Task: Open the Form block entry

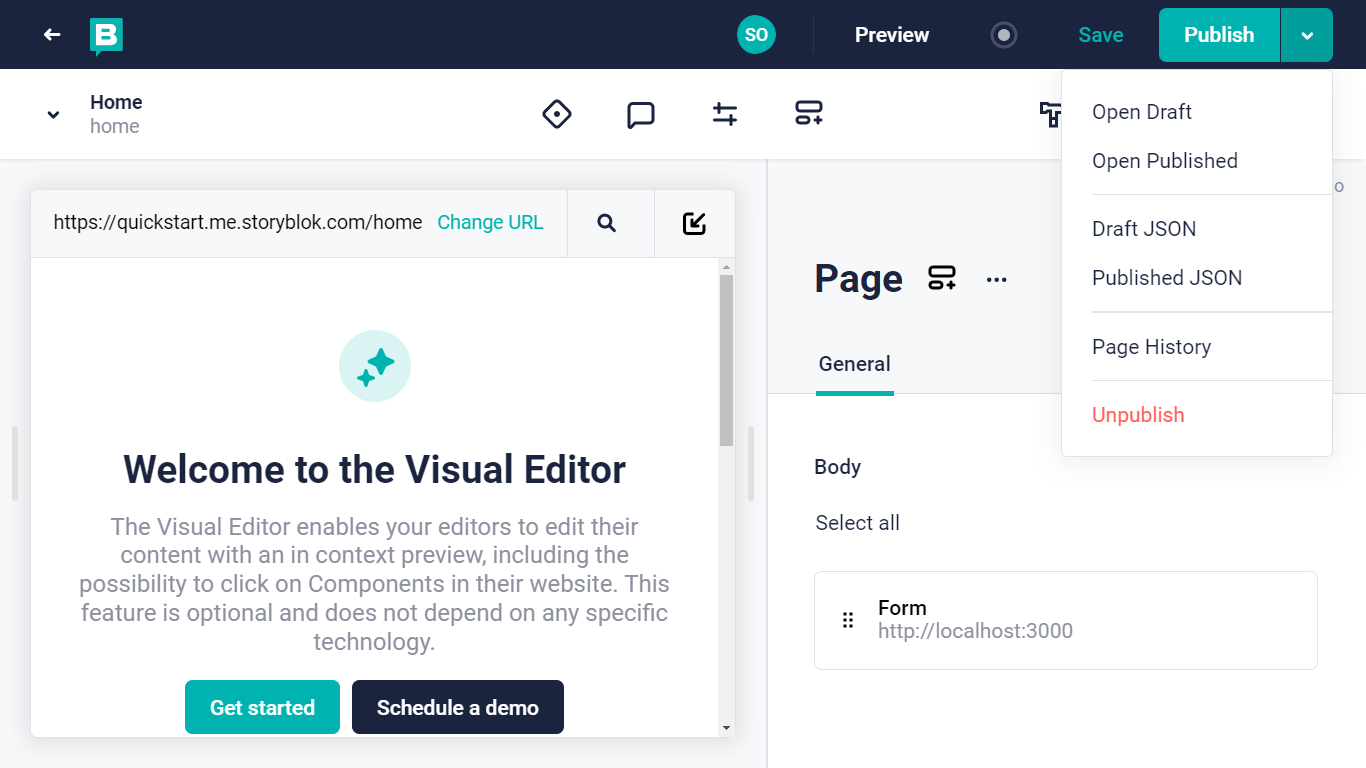Action: (1066, 620)
